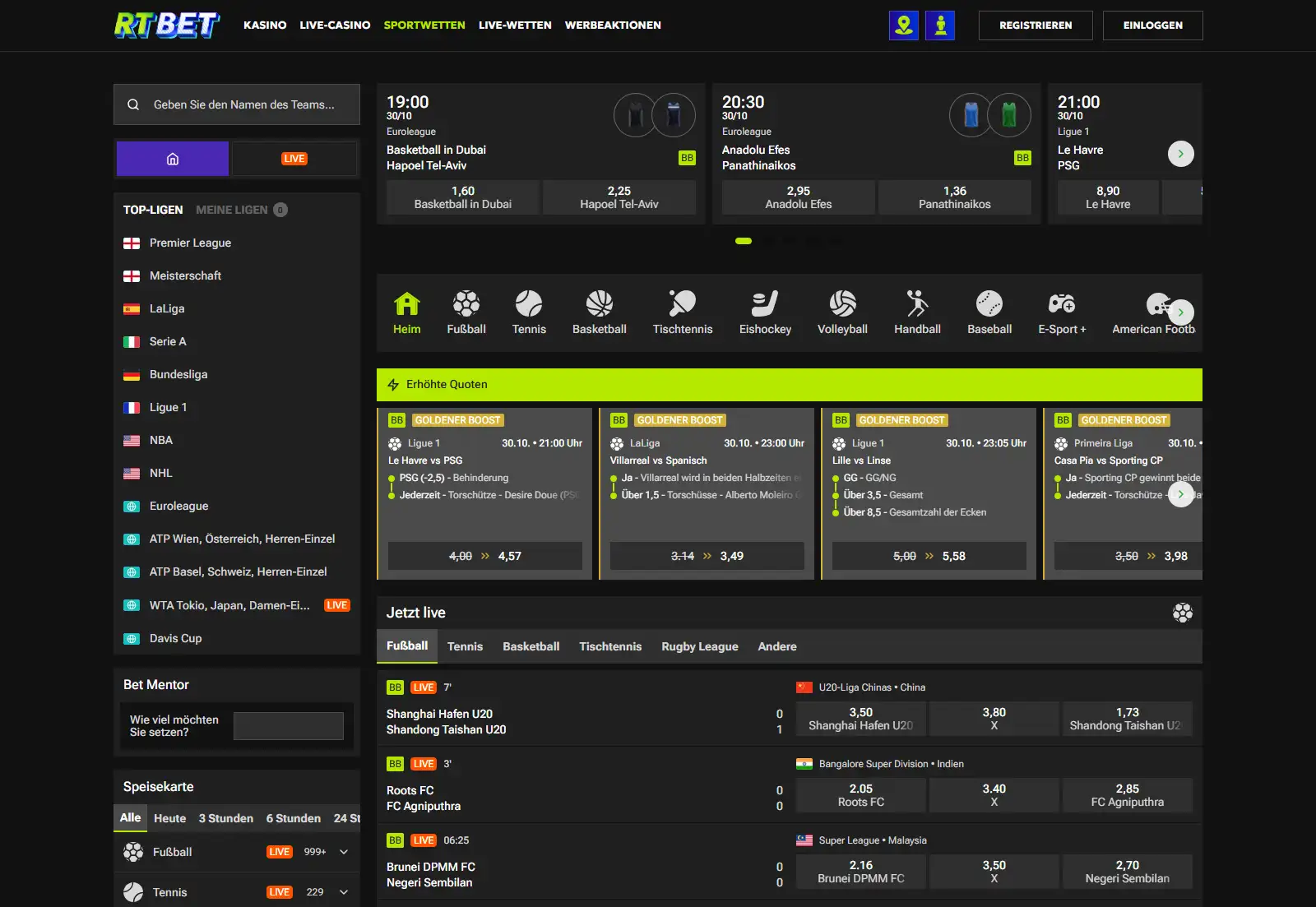Click the RTBet logo
The width and height of the screenshot is (1316, 907).
click(x=167, y=25)
